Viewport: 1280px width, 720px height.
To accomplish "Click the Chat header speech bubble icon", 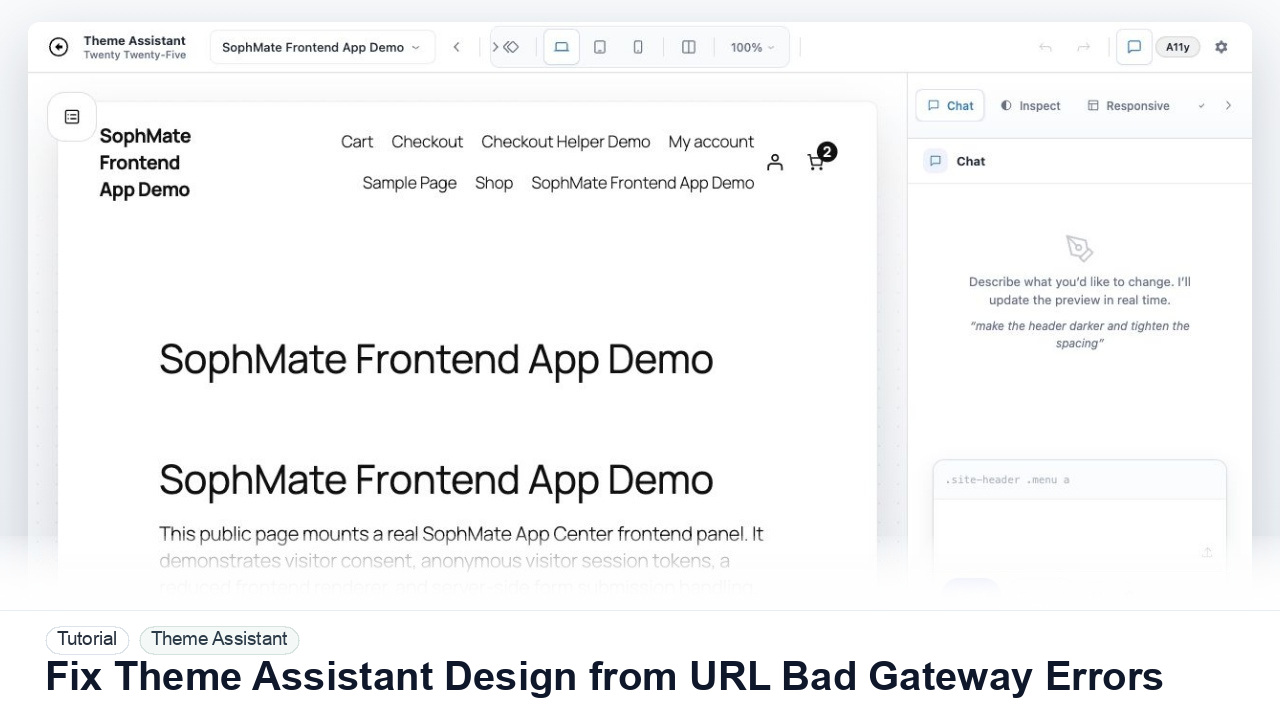I will (935, 161).
